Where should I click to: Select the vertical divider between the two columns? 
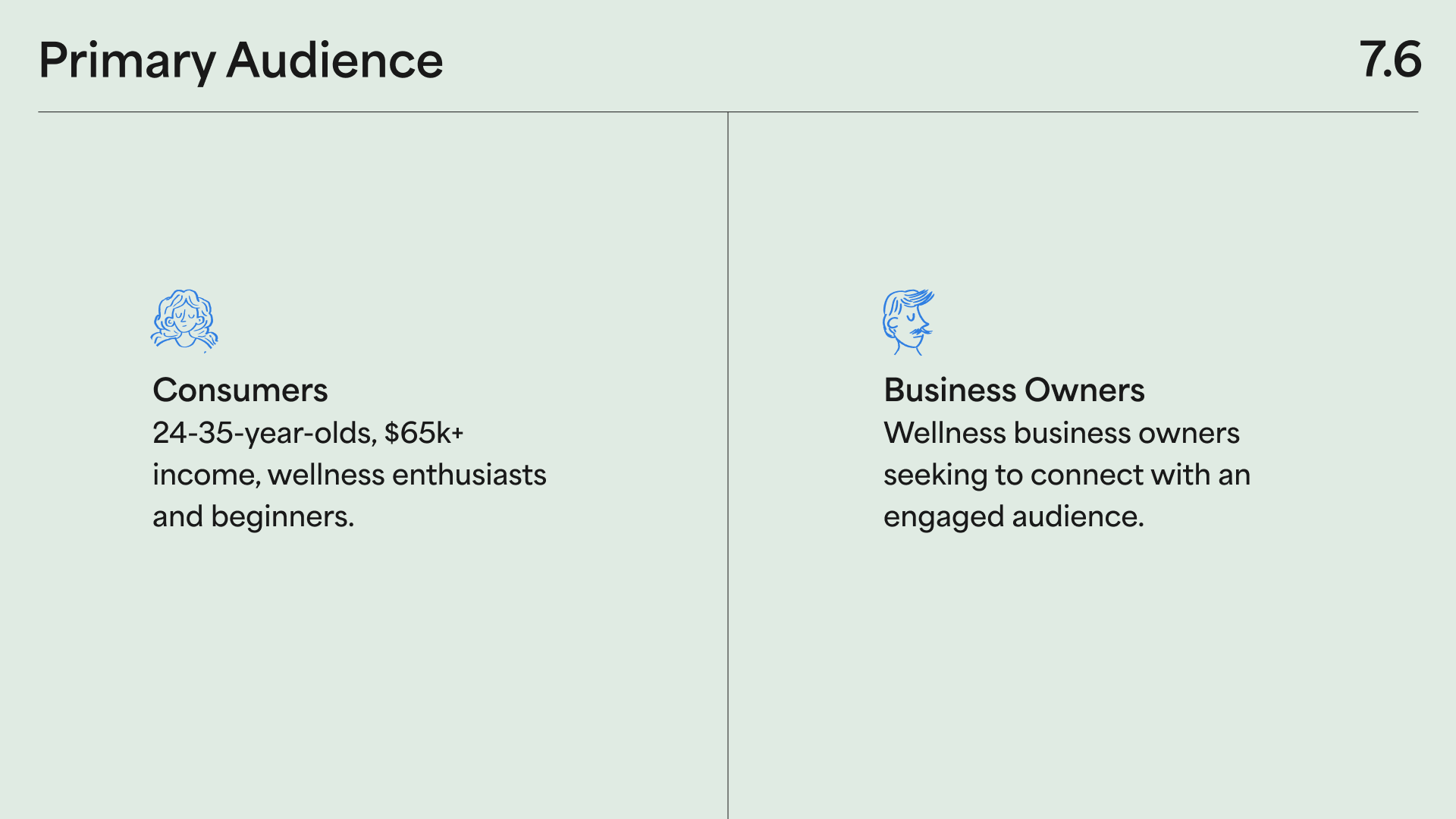[x=728, y=466]
